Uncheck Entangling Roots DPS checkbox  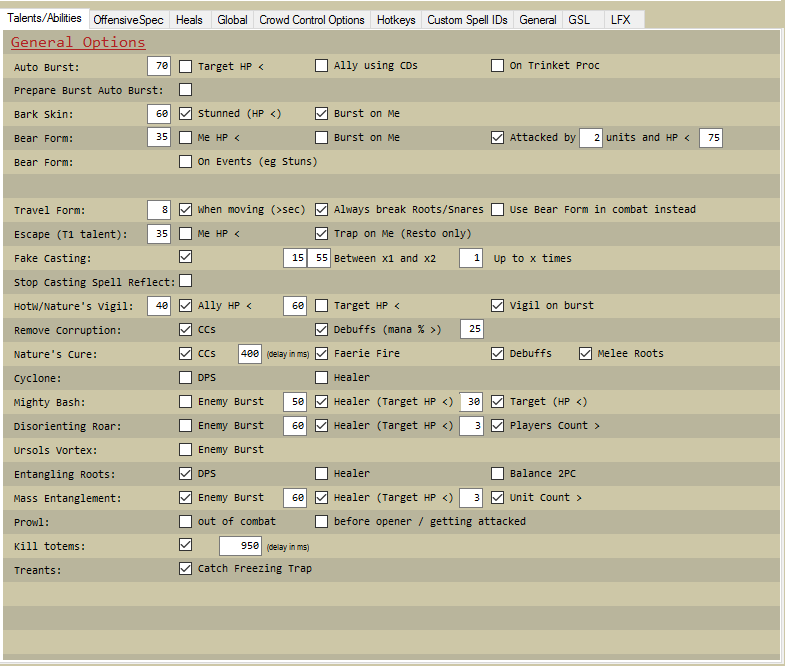tap(185, 473)
